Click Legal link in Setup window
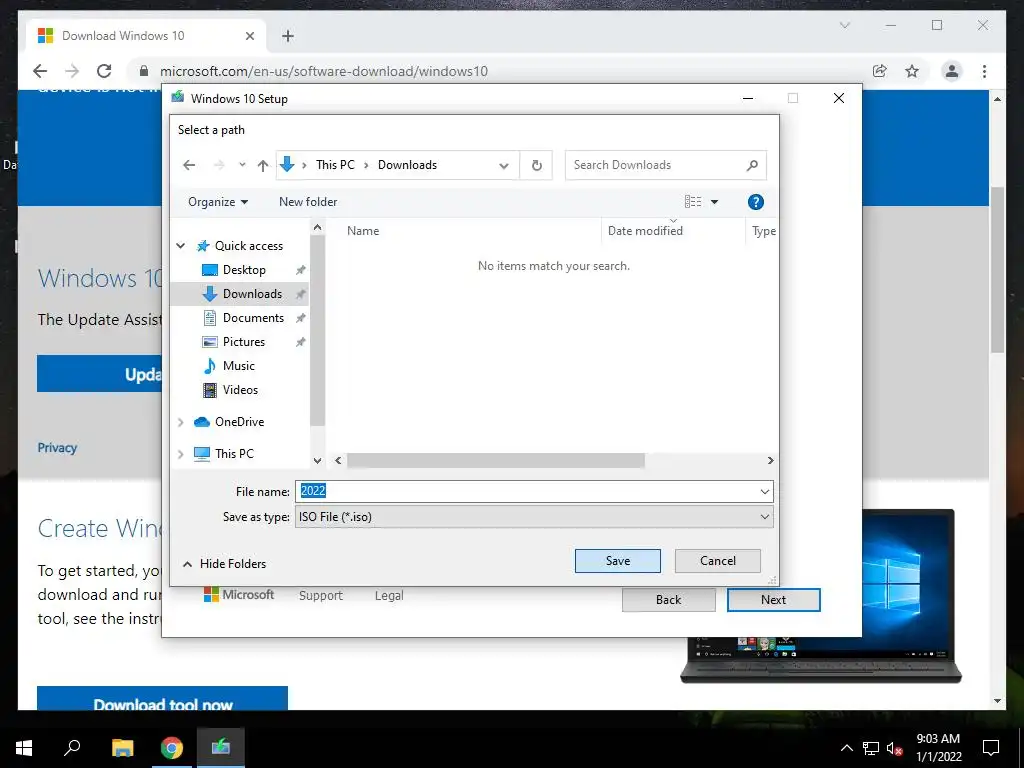The width and height of the screenshot is (1024, 768). pos(389,596)
